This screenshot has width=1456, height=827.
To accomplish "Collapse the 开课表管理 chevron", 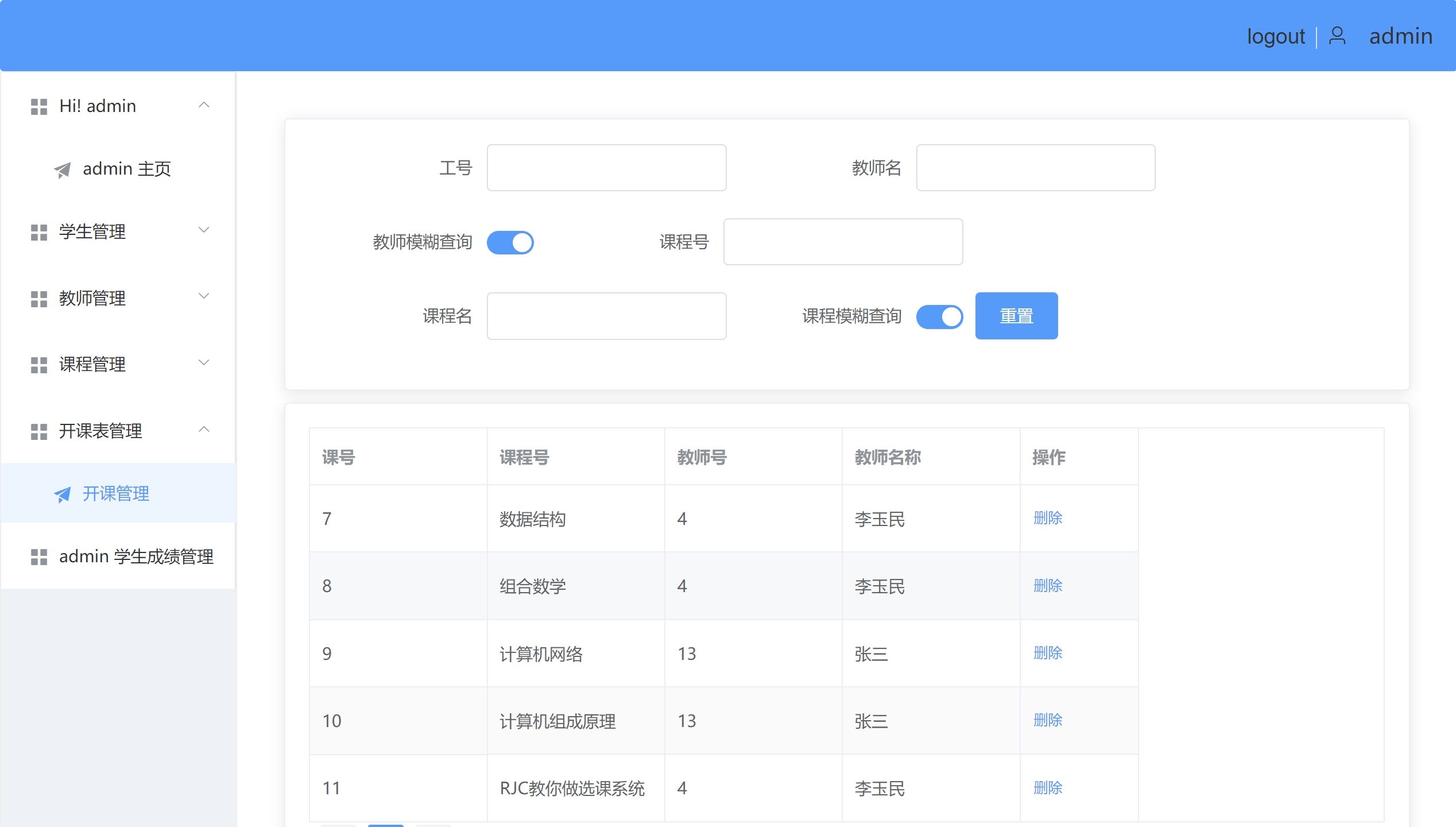I will point(204,429).
